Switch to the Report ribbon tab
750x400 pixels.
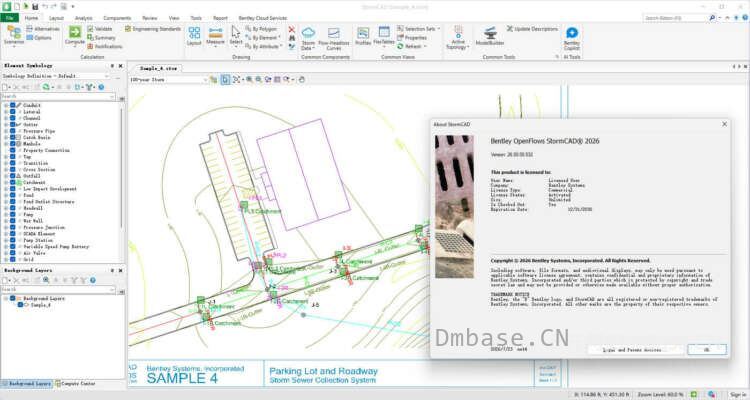[x=220, y=18]
